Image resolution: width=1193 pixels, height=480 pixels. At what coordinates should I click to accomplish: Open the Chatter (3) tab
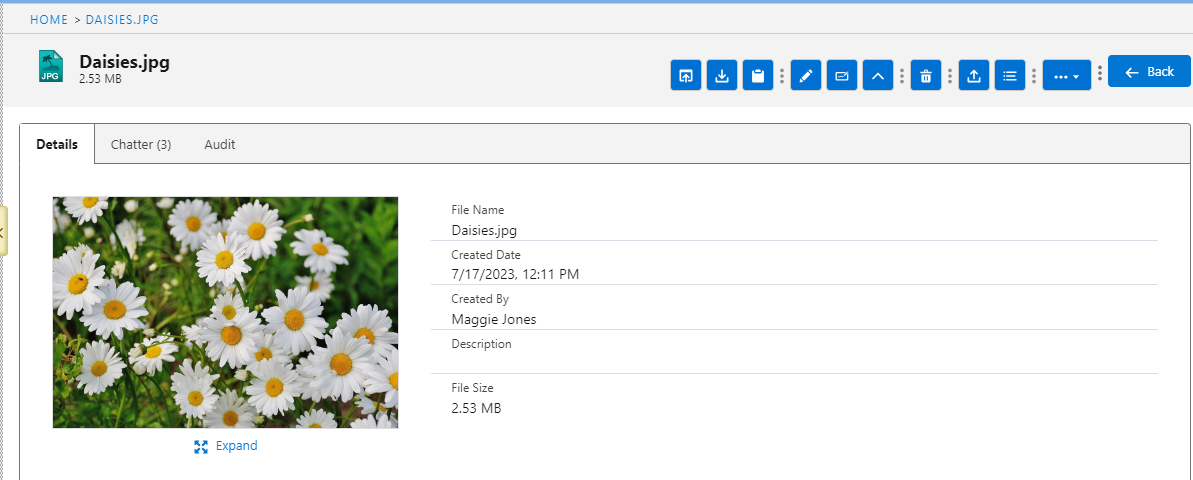point(141,144)
